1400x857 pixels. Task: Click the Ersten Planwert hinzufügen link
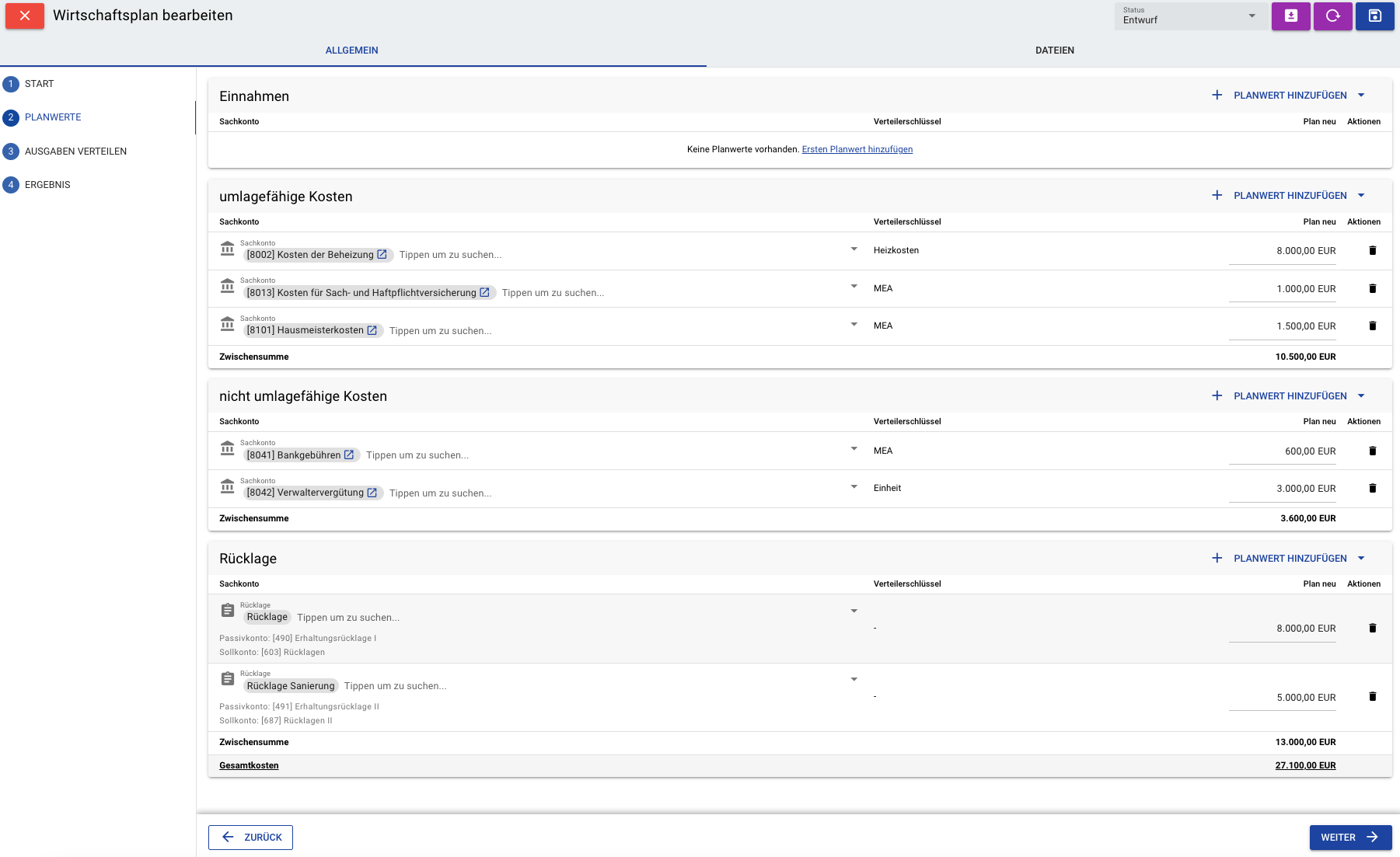click(857, 149)
